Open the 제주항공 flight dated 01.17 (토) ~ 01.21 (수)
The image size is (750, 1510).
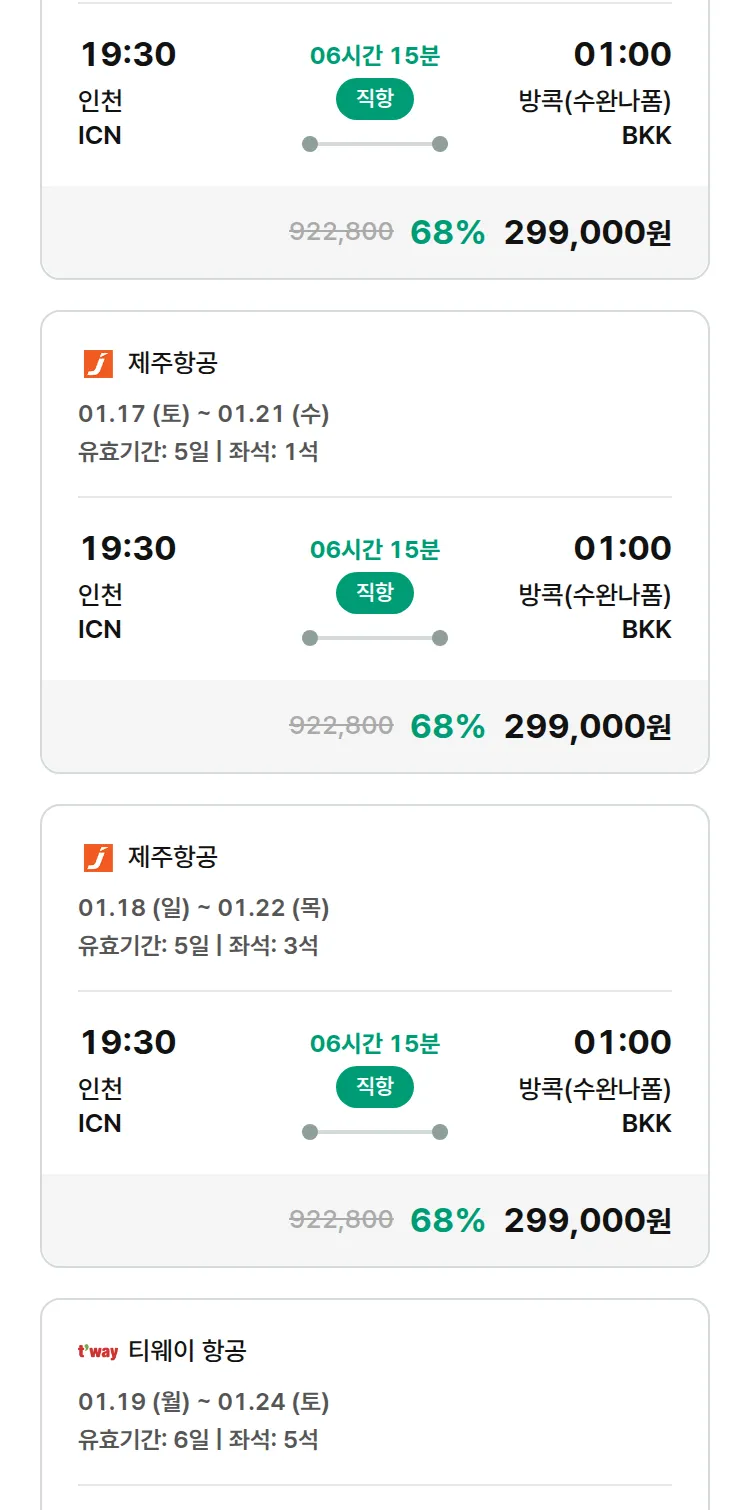coord(204,414)
